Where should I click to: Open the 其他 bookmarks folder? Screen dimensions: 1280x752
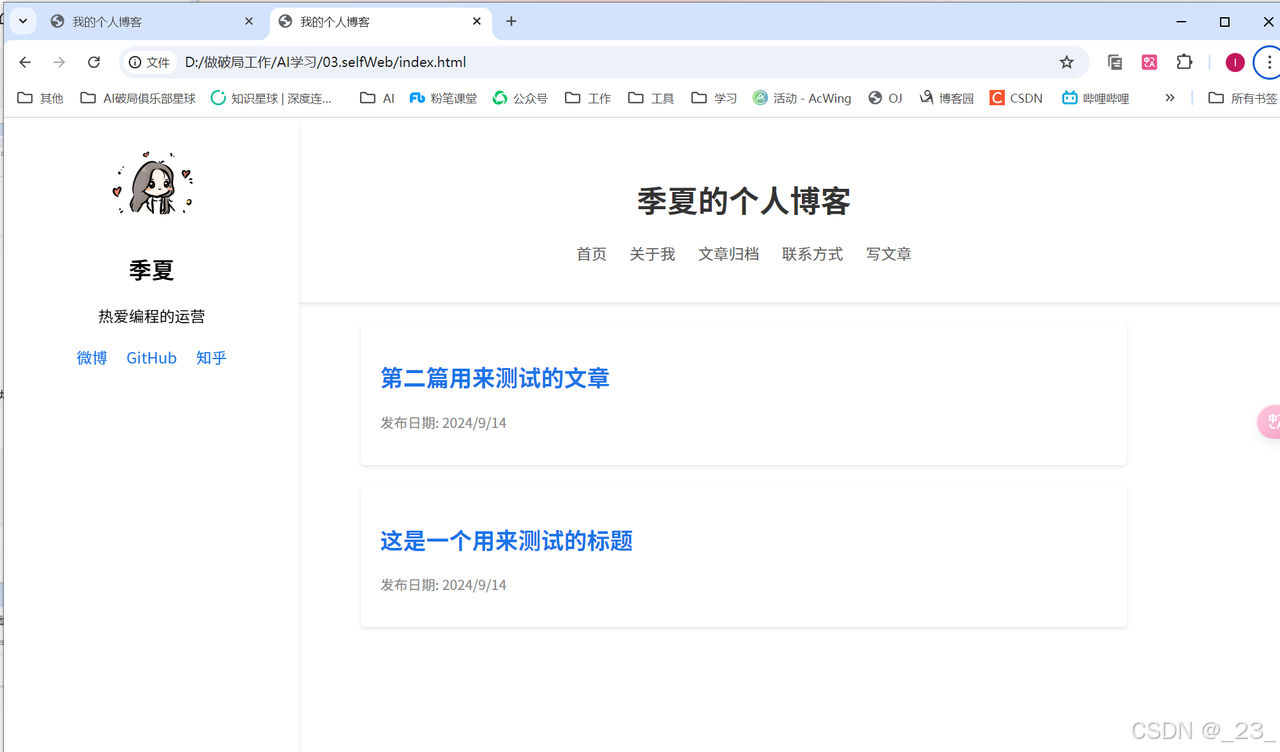click(40, 97)
